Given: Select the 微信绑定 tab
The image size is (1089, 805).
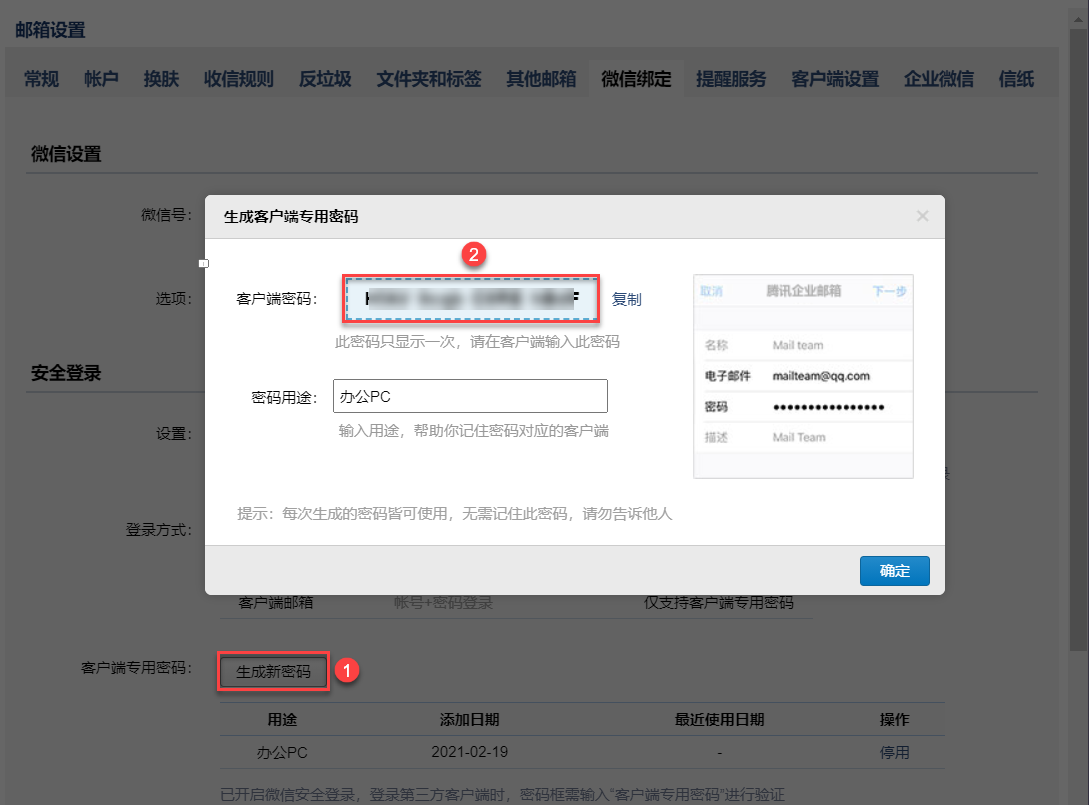Looking at the screenshot, I should pyautogui.click(x=636, y=79).
